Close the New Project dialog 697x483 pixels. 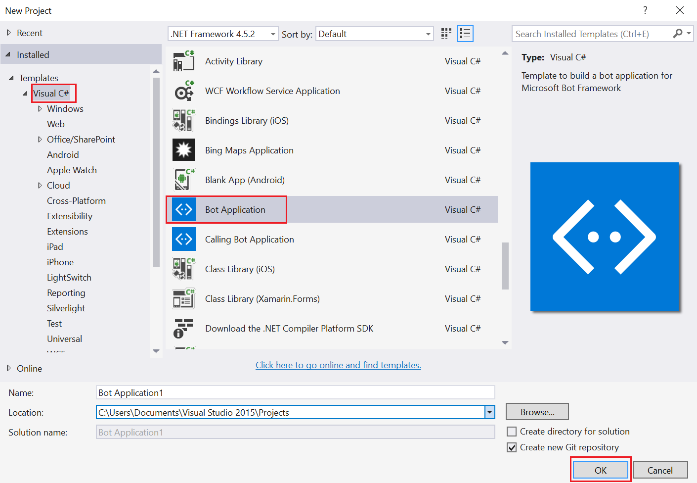(680, 10)
